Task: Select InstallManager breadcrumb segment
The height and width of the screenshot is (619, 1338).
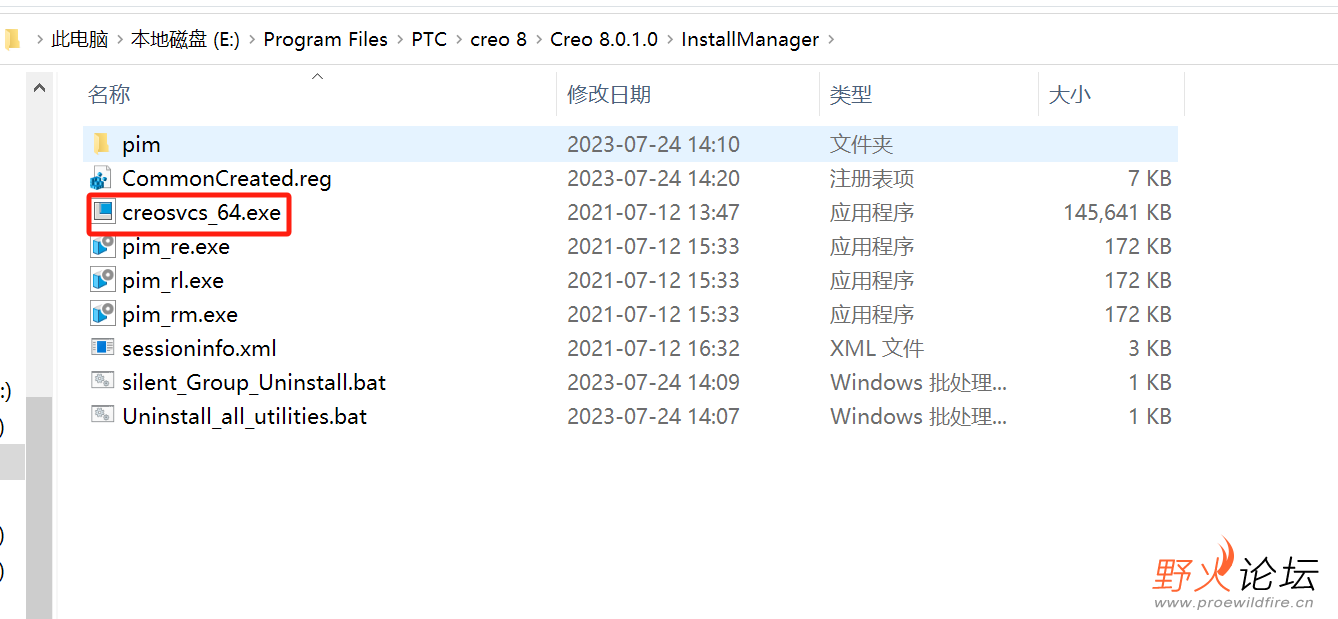Action: pyautogui.click(x=750, y=40)
